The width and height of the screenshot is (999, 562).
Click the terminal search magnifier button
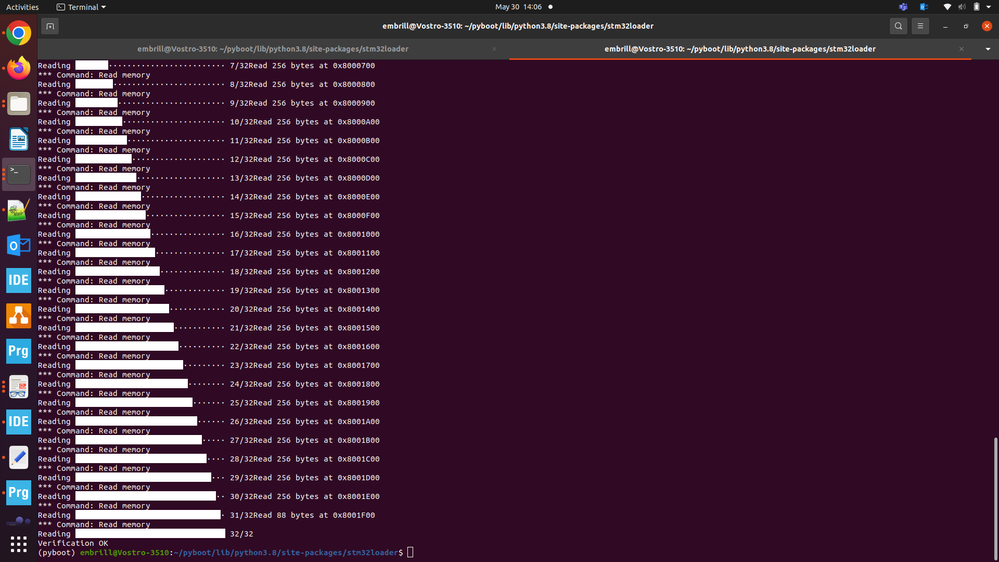click(898, 26)
